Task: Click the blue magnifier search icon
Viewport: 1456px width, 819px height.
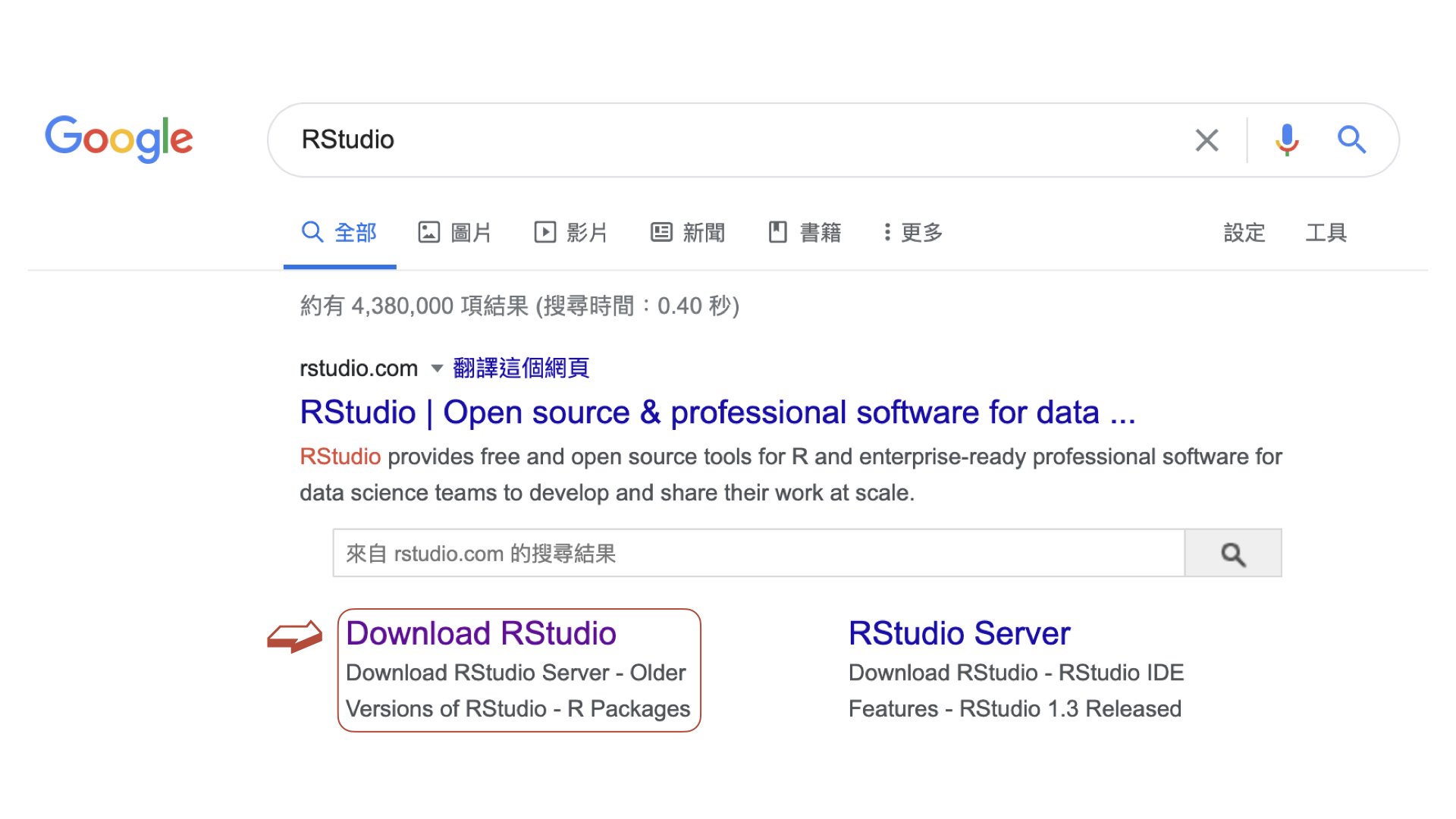Action: click(1351, 140)
